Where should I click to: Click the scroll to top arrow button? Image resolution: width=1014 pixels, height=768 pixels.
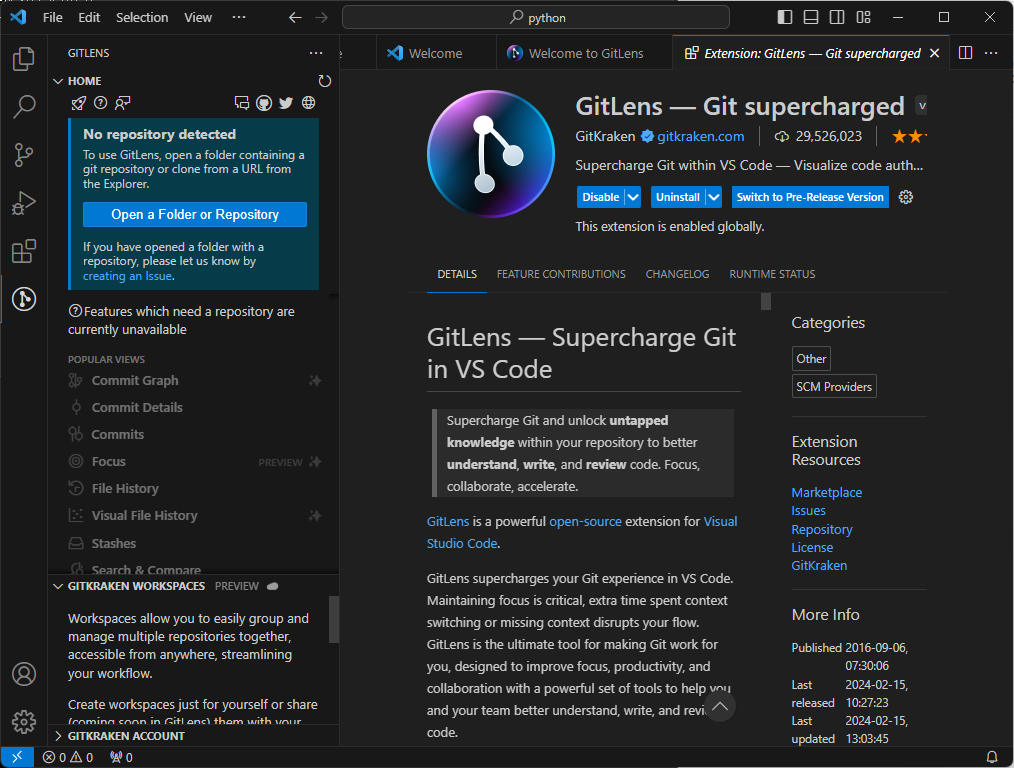click(720, 707)
